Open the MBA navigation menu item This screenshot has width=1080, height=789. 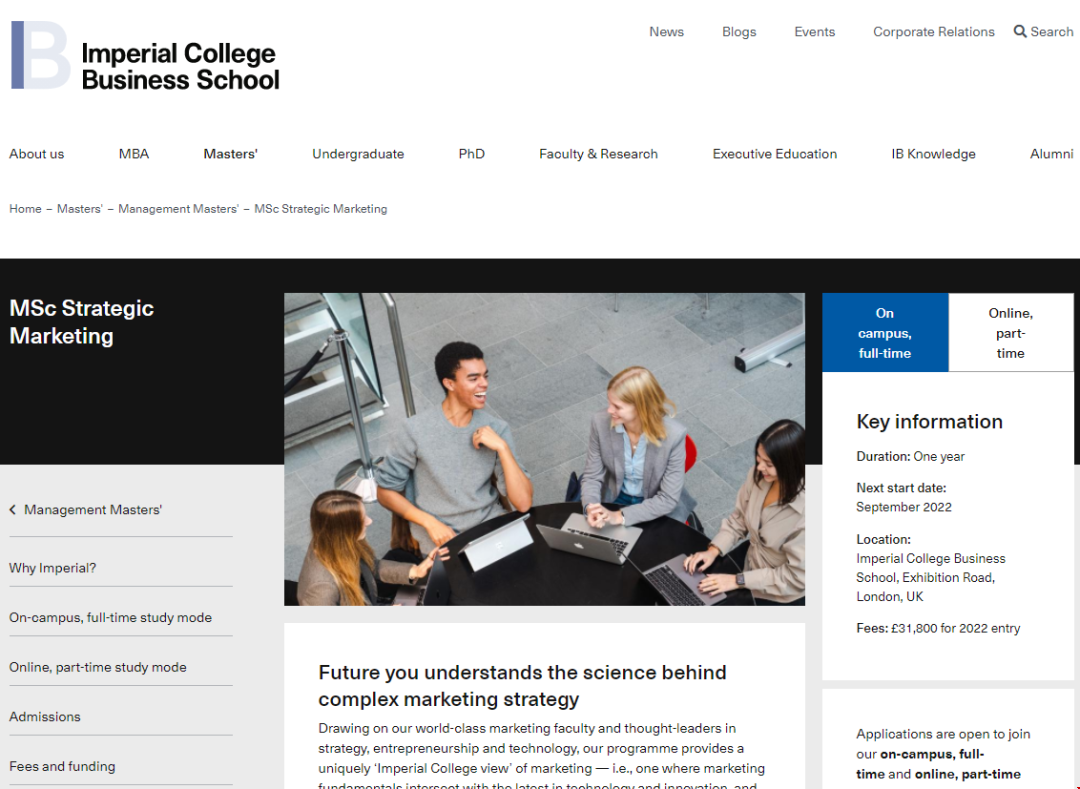point(134,154)
